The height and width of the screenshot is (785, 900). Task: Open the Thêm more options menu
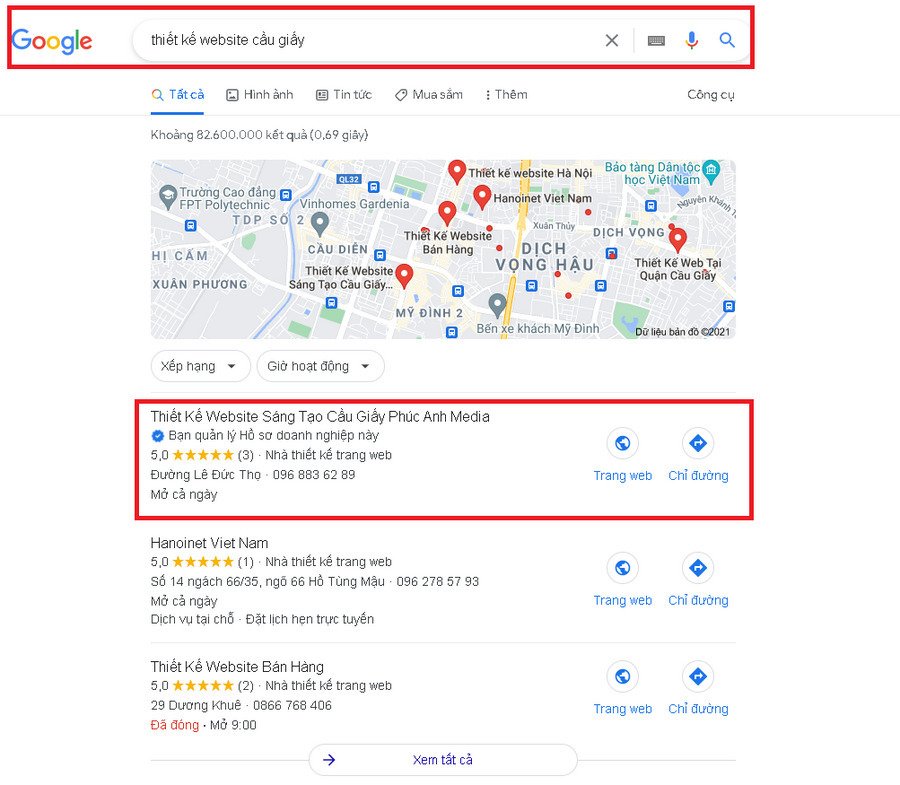[x=506, y=95]
